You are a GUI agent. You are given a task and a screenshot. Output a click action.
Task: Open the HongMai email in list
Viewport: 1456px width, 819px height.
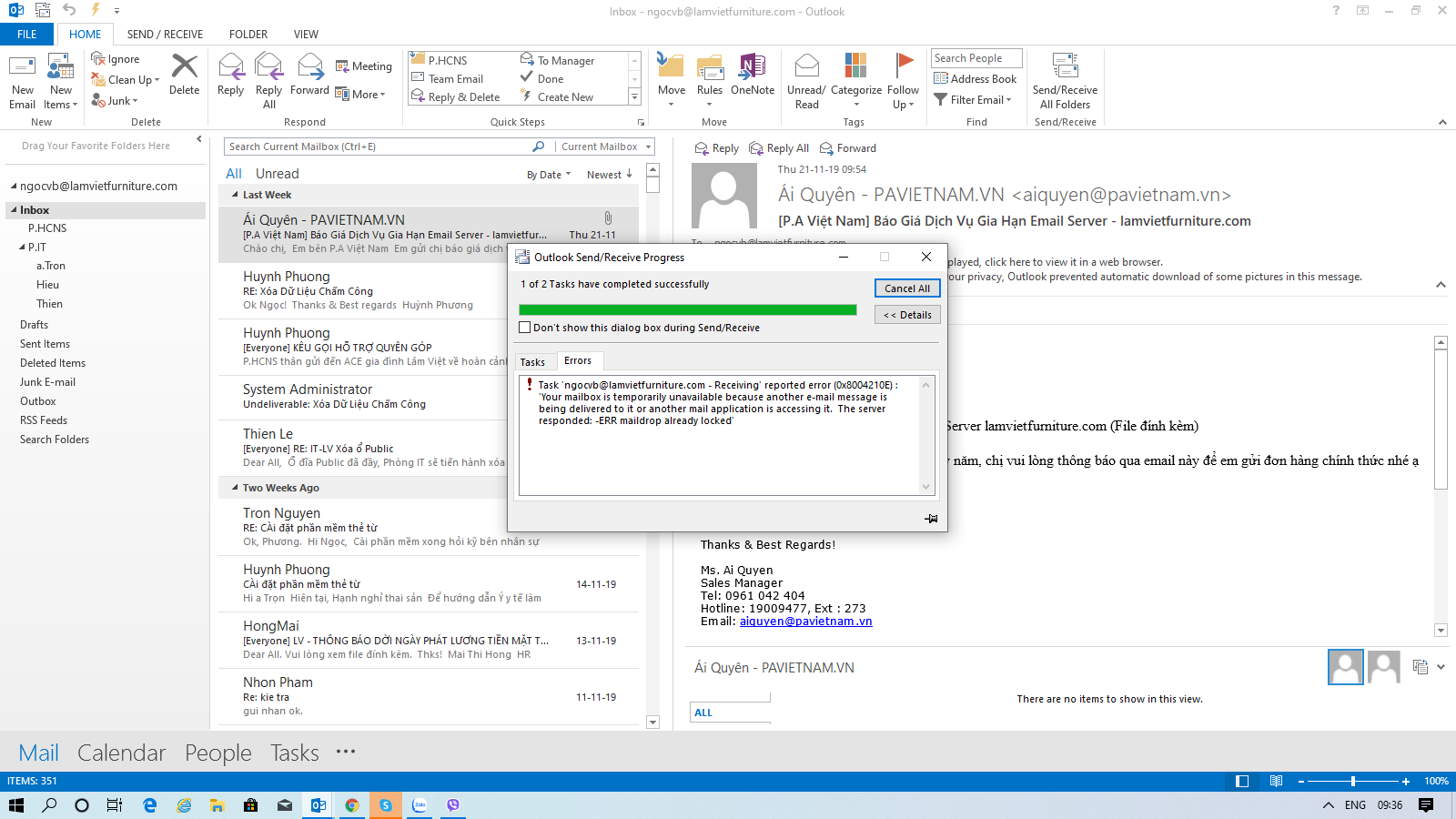pos(429,640)
